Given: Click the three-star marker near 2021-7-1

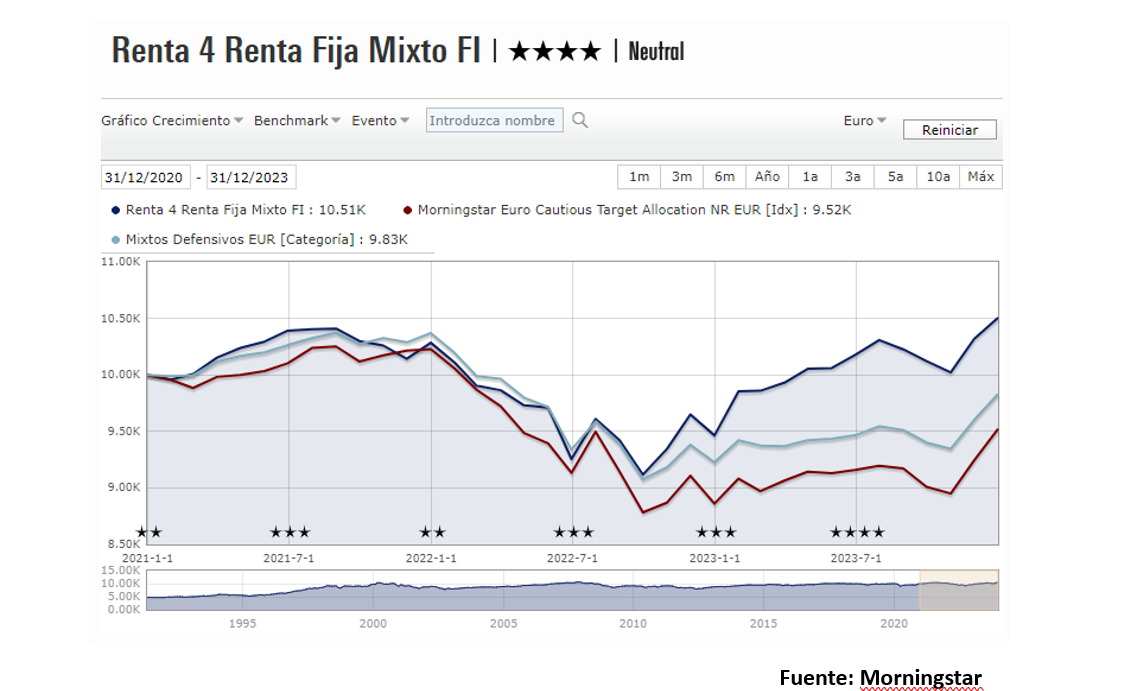Looking at the screenshot, I should point(291,532).
